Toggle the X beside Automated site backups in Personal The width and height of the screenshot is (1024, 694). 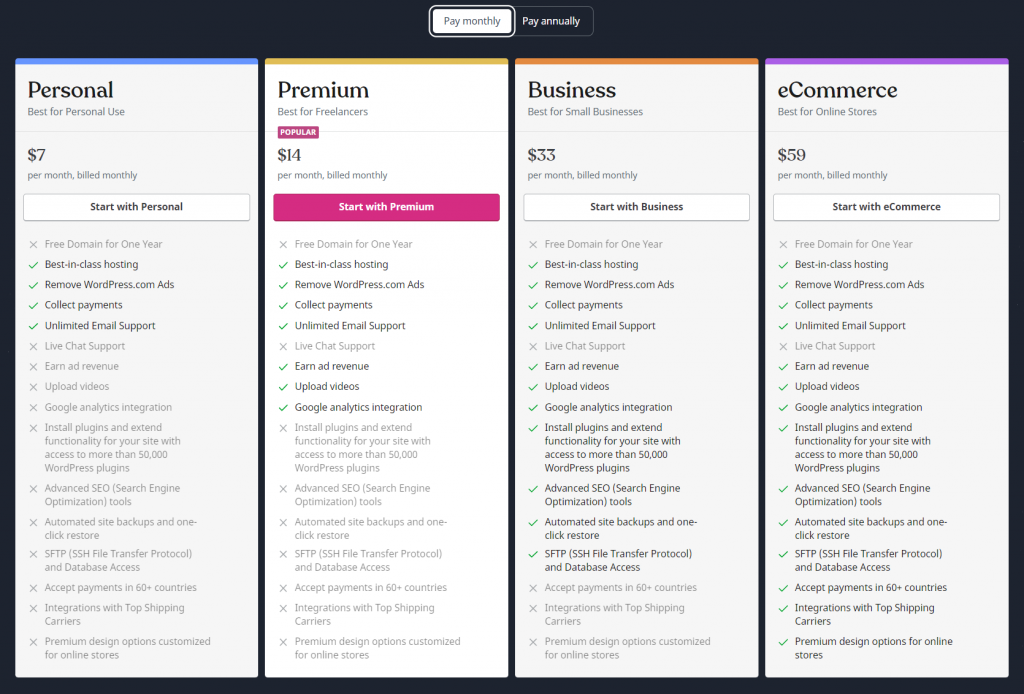[x=32, y=522]
